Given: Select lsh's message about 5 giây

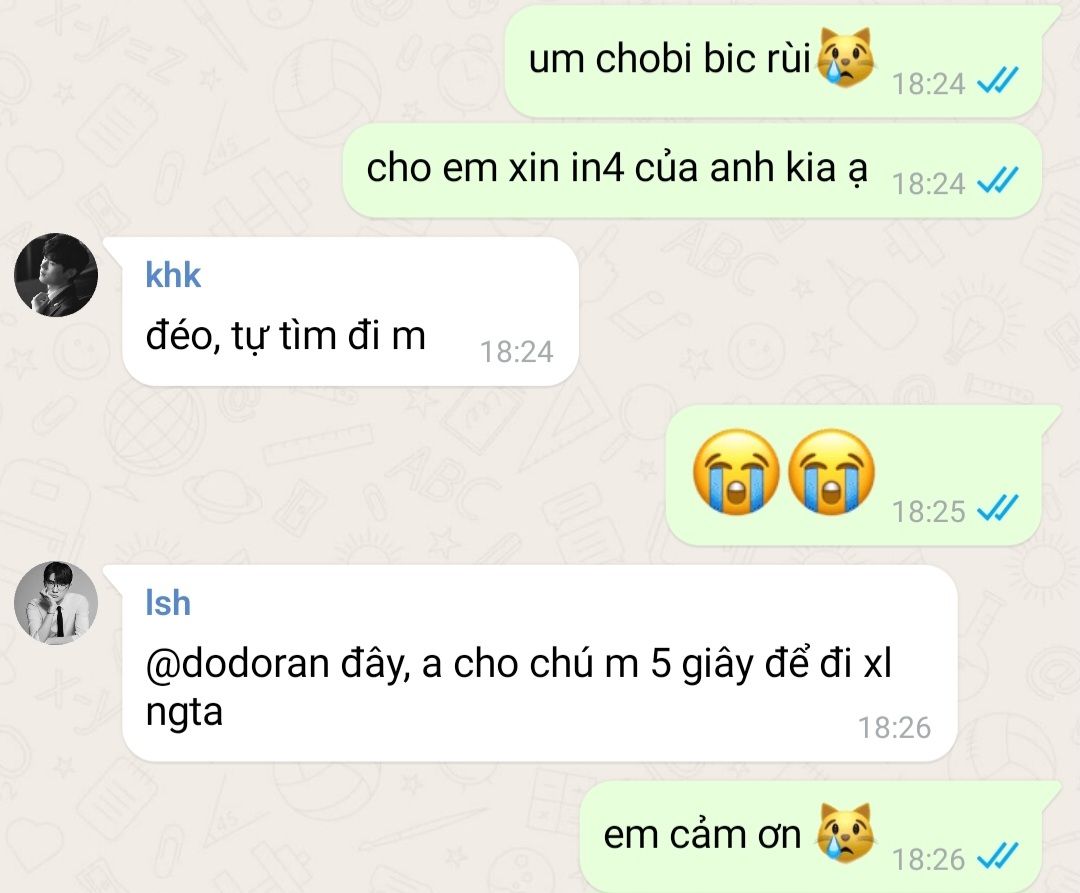Looking at the screenshot, I should pos(540,663).
